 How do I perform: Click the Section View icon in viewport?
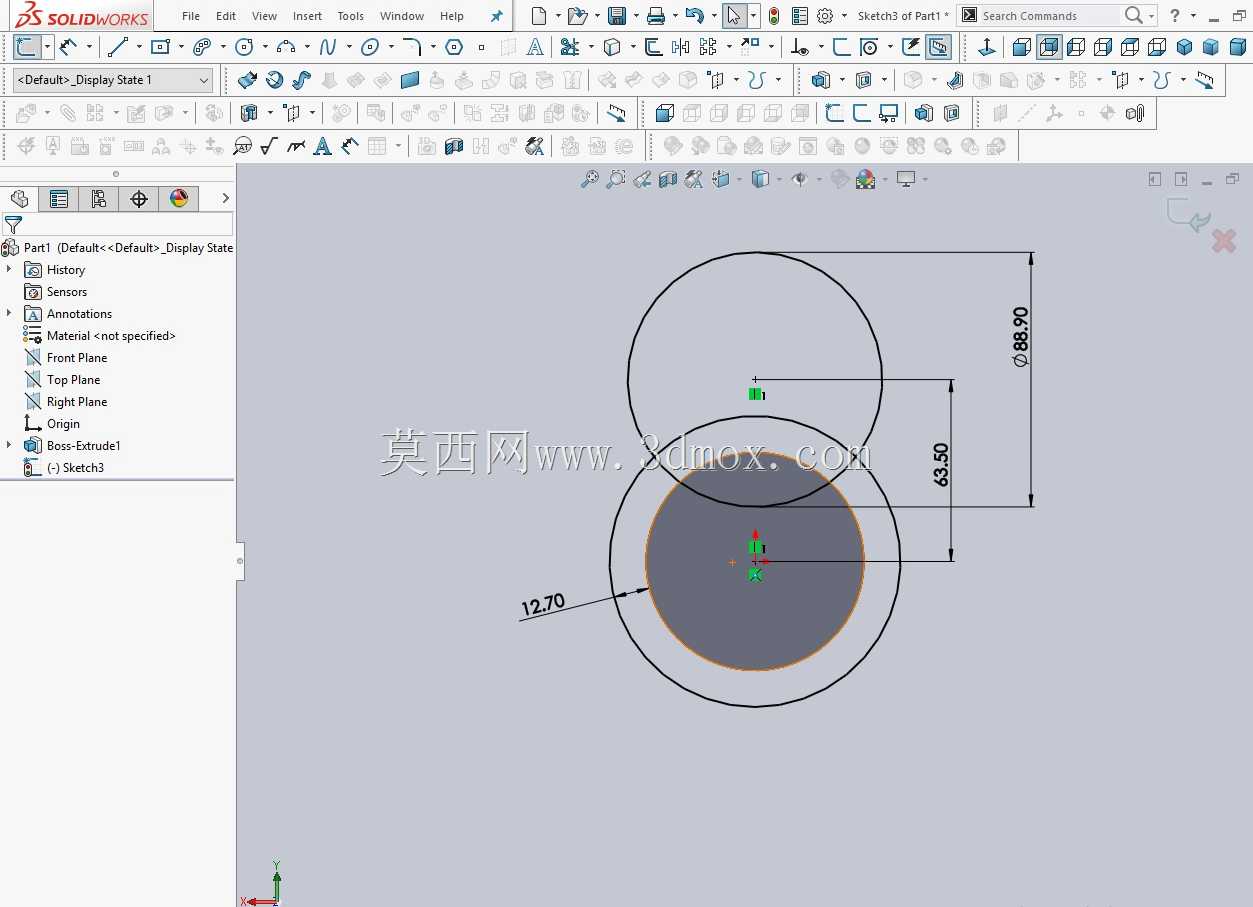tap(668, 179)
